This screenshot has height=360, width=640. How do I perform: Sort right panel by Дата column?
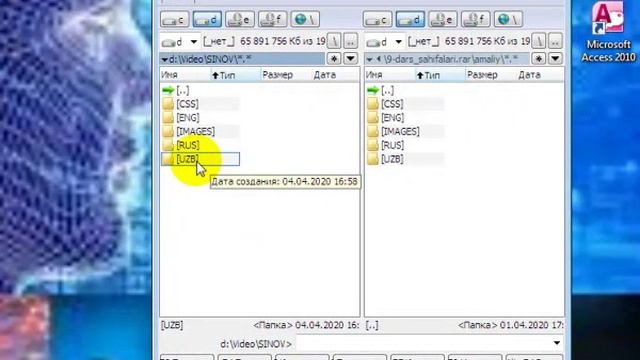(540, 75)
